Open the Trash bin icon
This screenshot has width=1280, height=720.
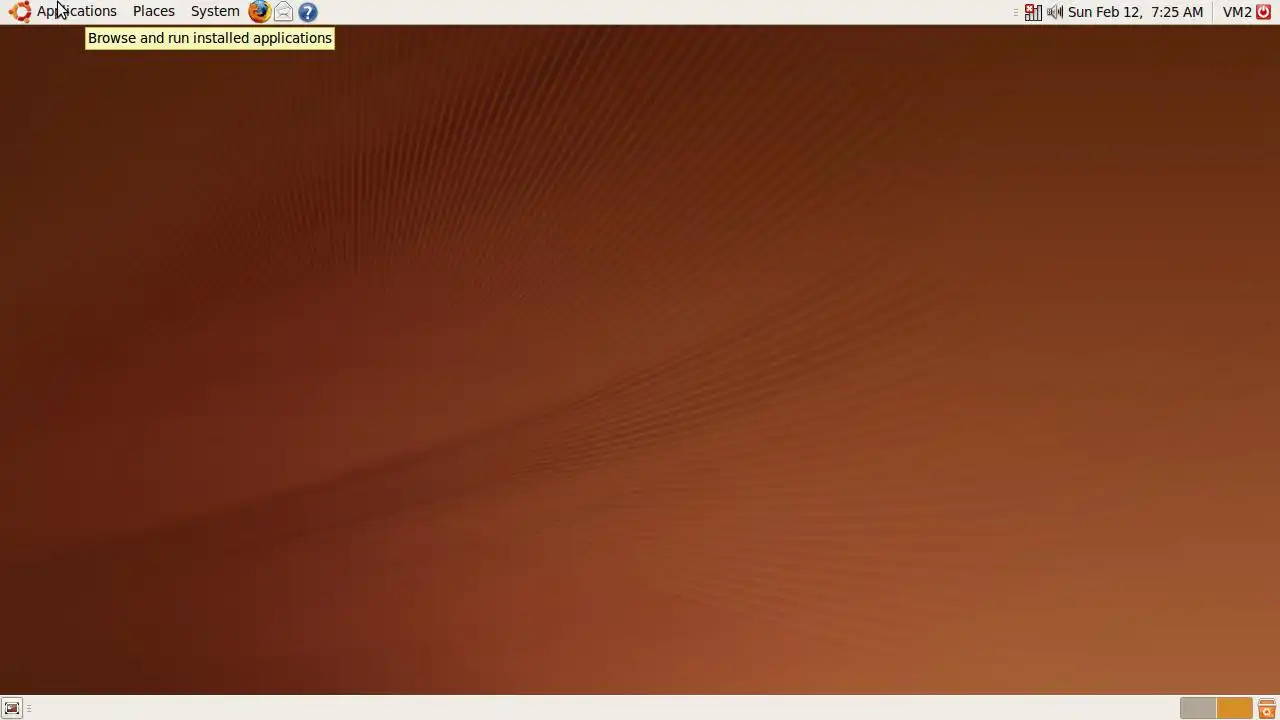1267,708
